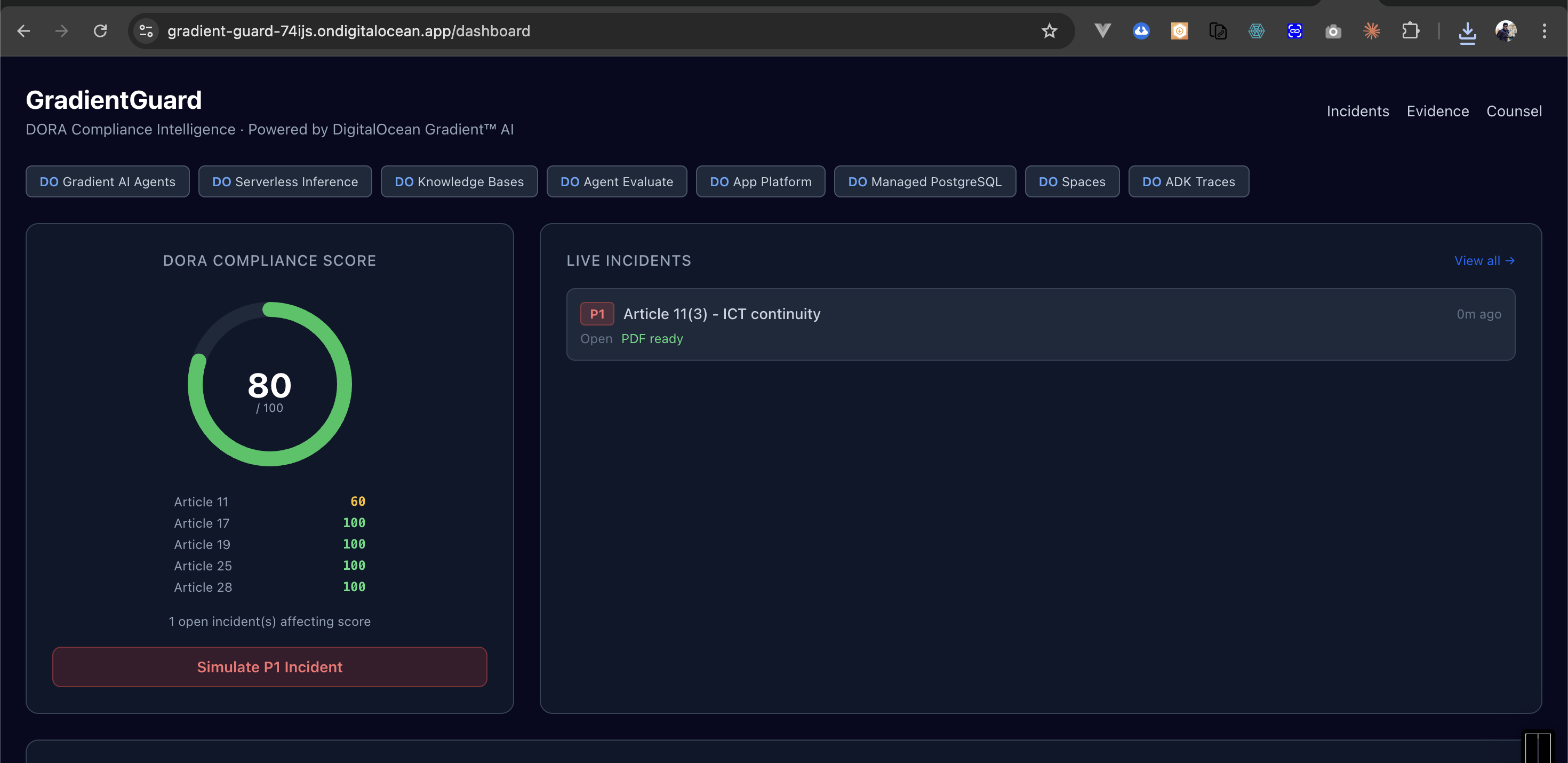Open the site information icon
This screenshot has width=1568, height=763.
pos(146,31)
